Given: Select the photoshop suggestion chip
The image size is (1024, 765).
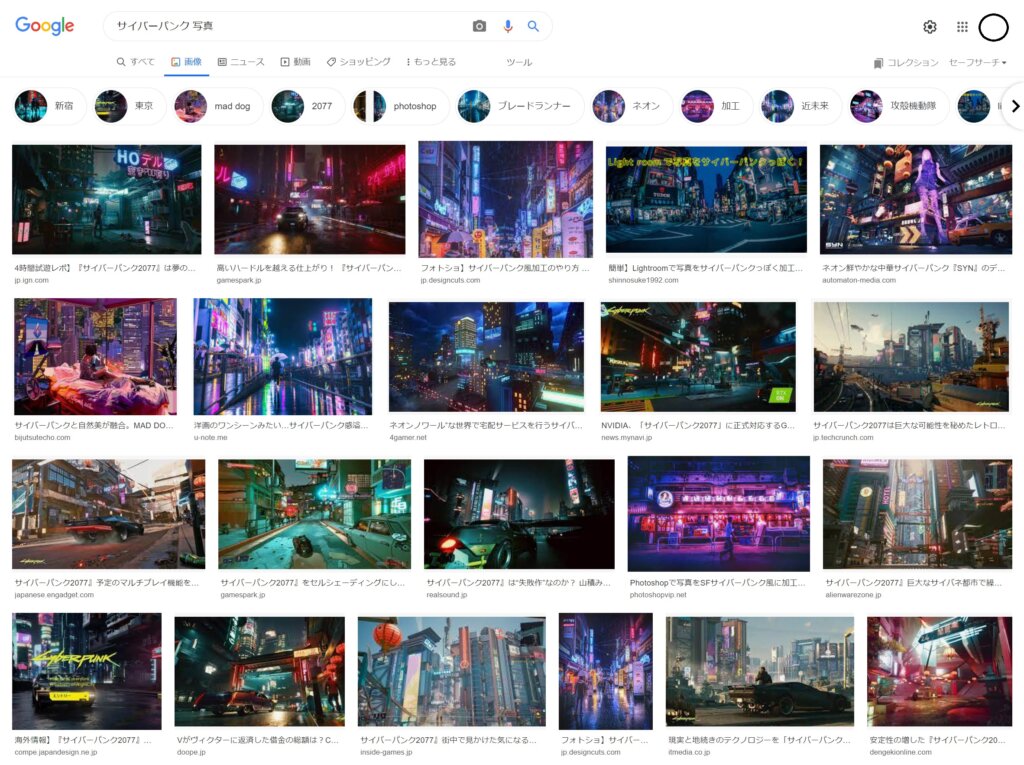Looking at the screenshot, I should (400, 106).
